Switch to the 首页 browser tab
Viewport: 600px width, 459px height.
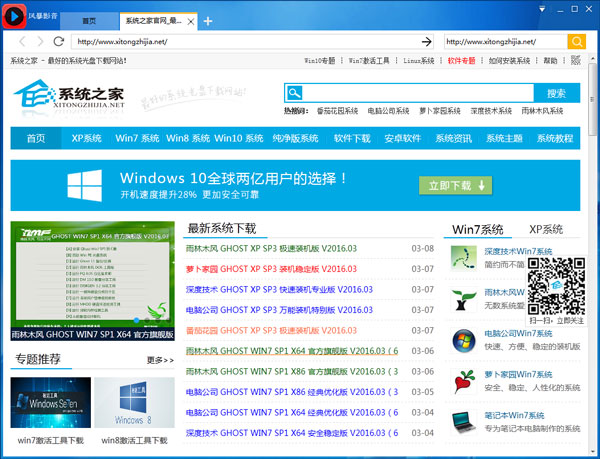pos(90,20)
